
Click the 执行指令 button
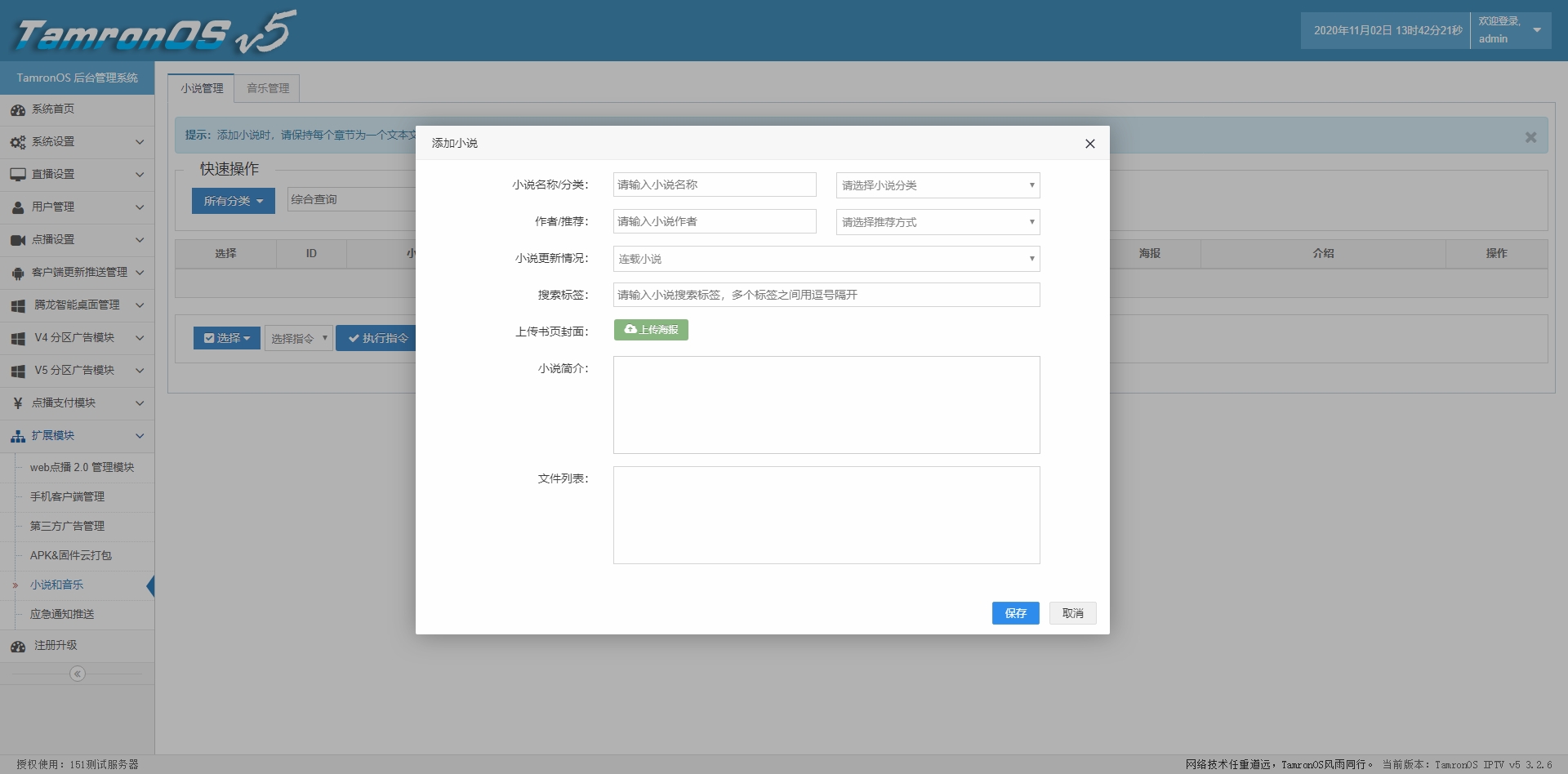pyautogui.click(x=377, y=338)
